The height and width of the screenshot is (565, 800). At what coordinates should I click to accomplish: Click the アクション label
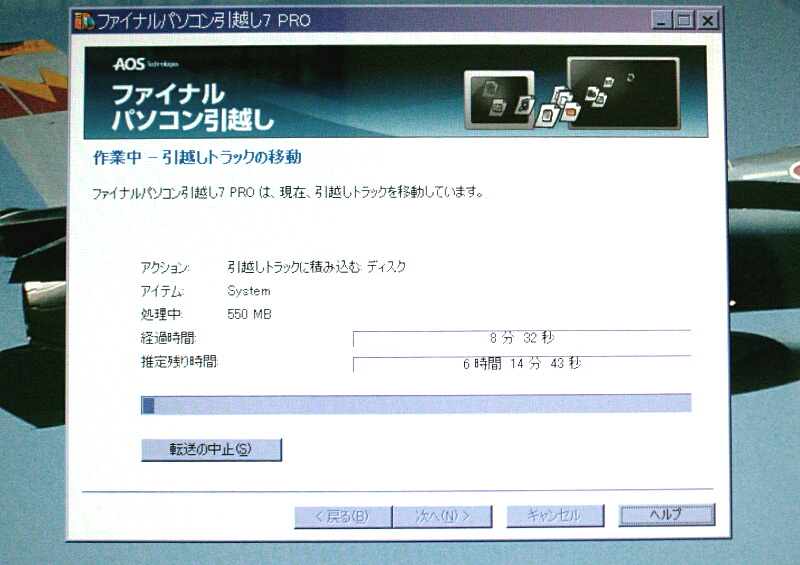pyautogui.click(x=165, y=267)
